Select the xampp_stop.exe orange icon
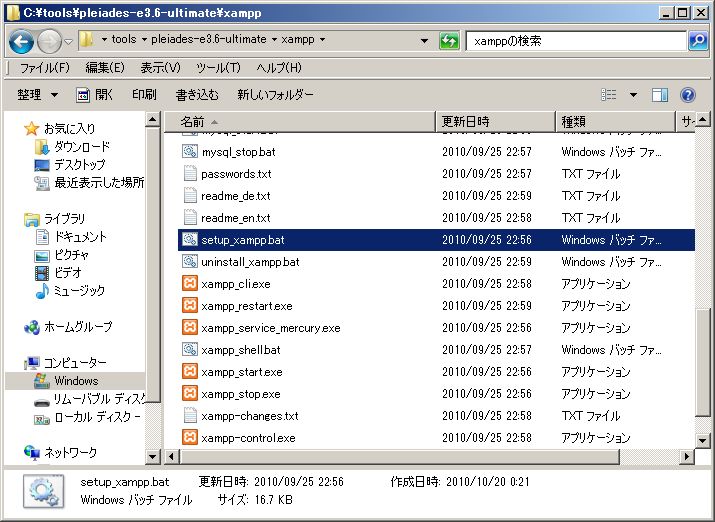The width and height of the screenshot is (715, 522). (x=190, y=393)
